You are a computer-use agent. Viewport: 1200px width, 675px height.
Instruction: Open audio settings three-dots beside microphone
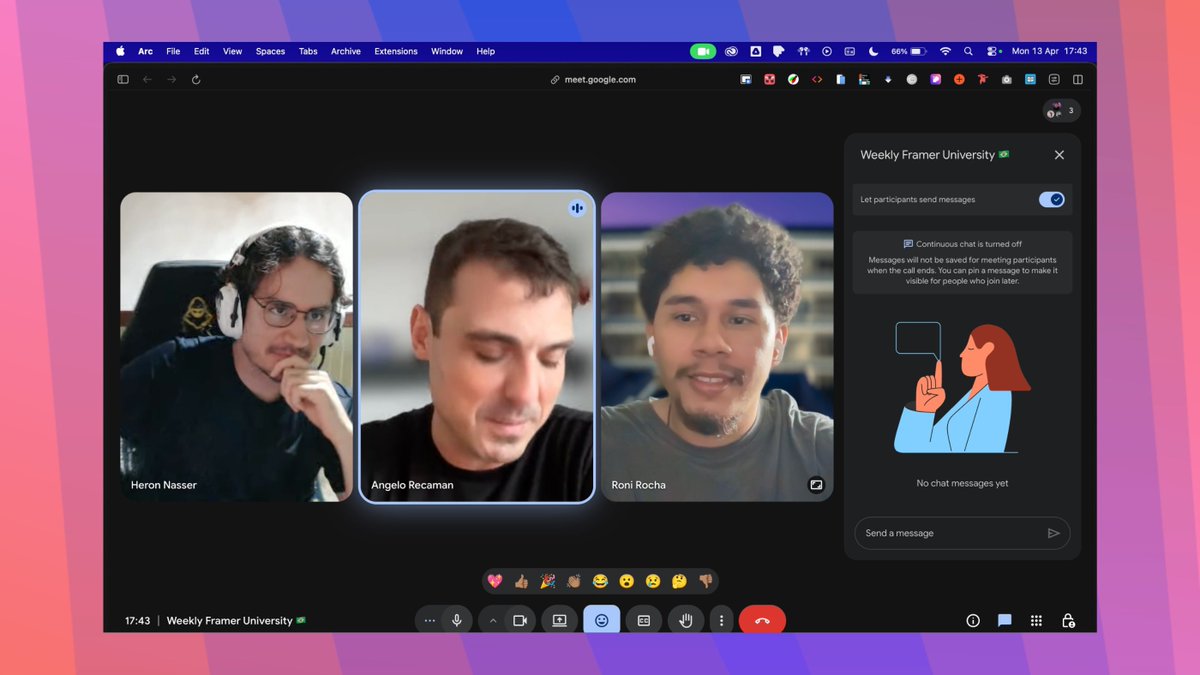[x=430, y=620]
